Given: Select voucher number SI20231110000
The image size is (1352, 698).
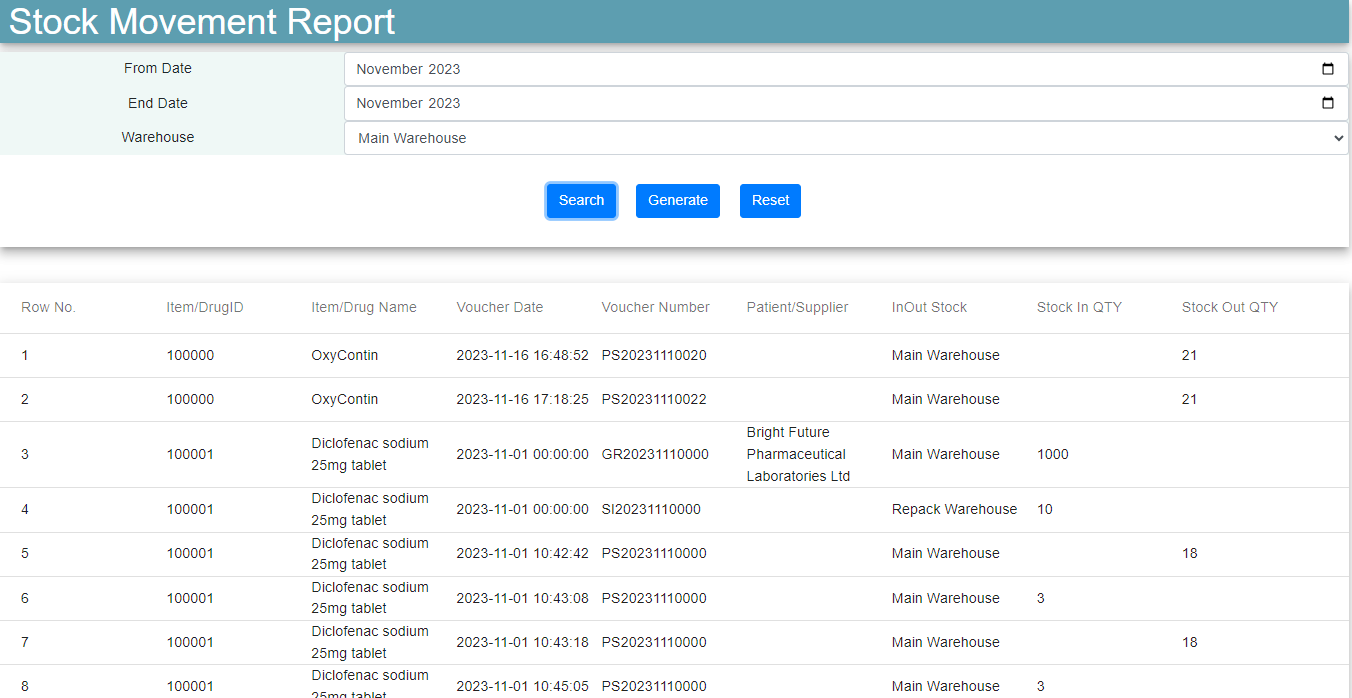Looking at the screenshot, I should (x=651, y=509).
